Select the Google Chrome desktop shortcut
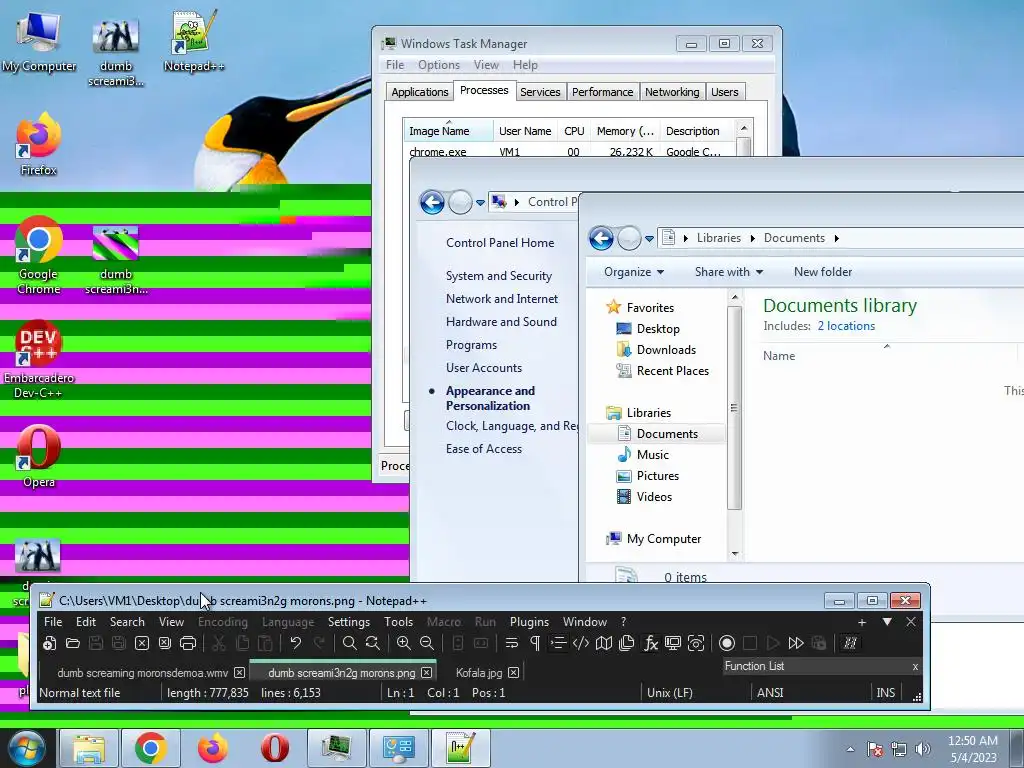Image resolution: width=1024 pixels, height=768 pixels. click(x=39, y=255)
